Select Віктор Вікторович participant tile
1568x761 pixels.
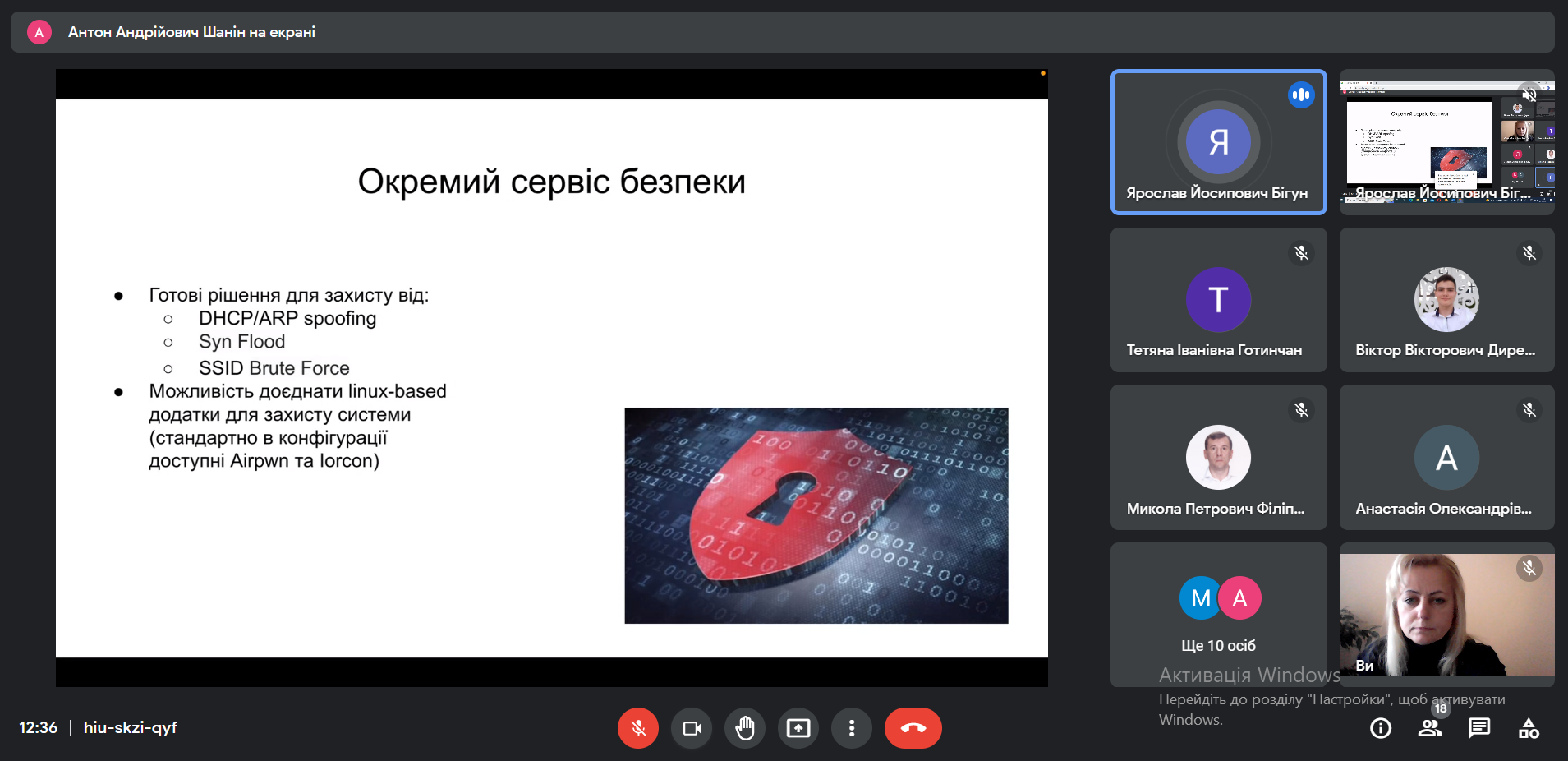tap(1447, 300)
